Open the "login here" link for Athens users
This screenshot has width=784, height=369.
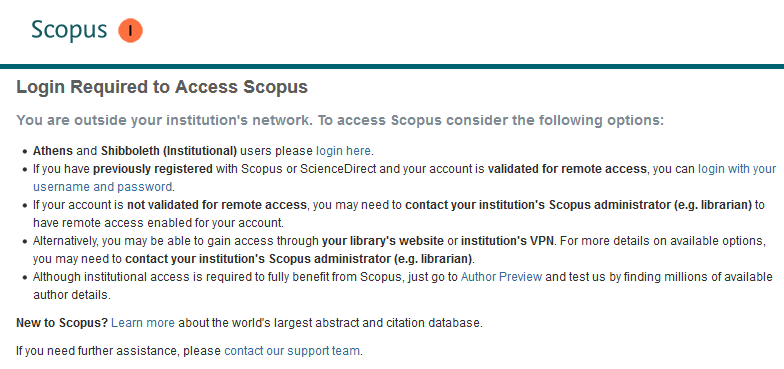(x=344, y=150)
